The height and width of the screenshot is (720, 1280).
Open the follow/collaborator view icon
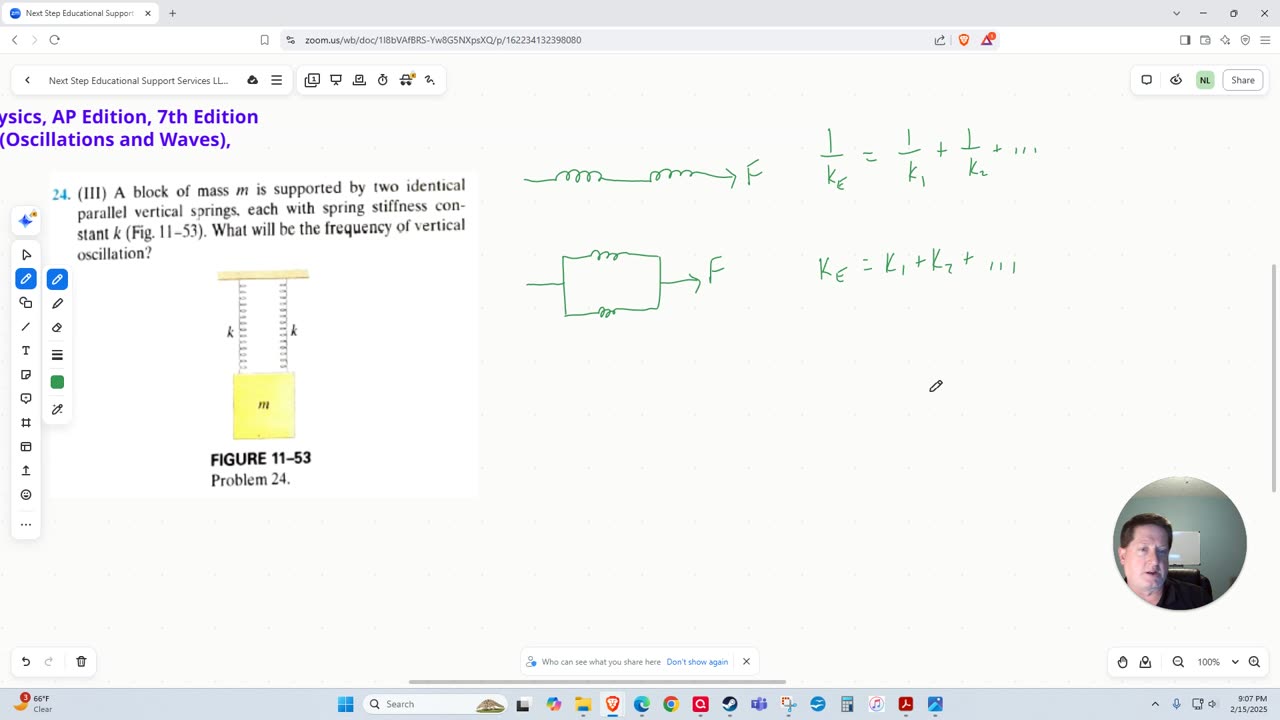click(x=1145, y=662)
